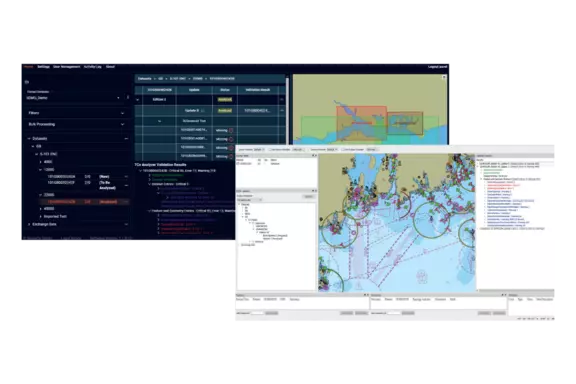Click the coverage map in the dark window
The image size is (576, 384).
click(x=370, y=110)
